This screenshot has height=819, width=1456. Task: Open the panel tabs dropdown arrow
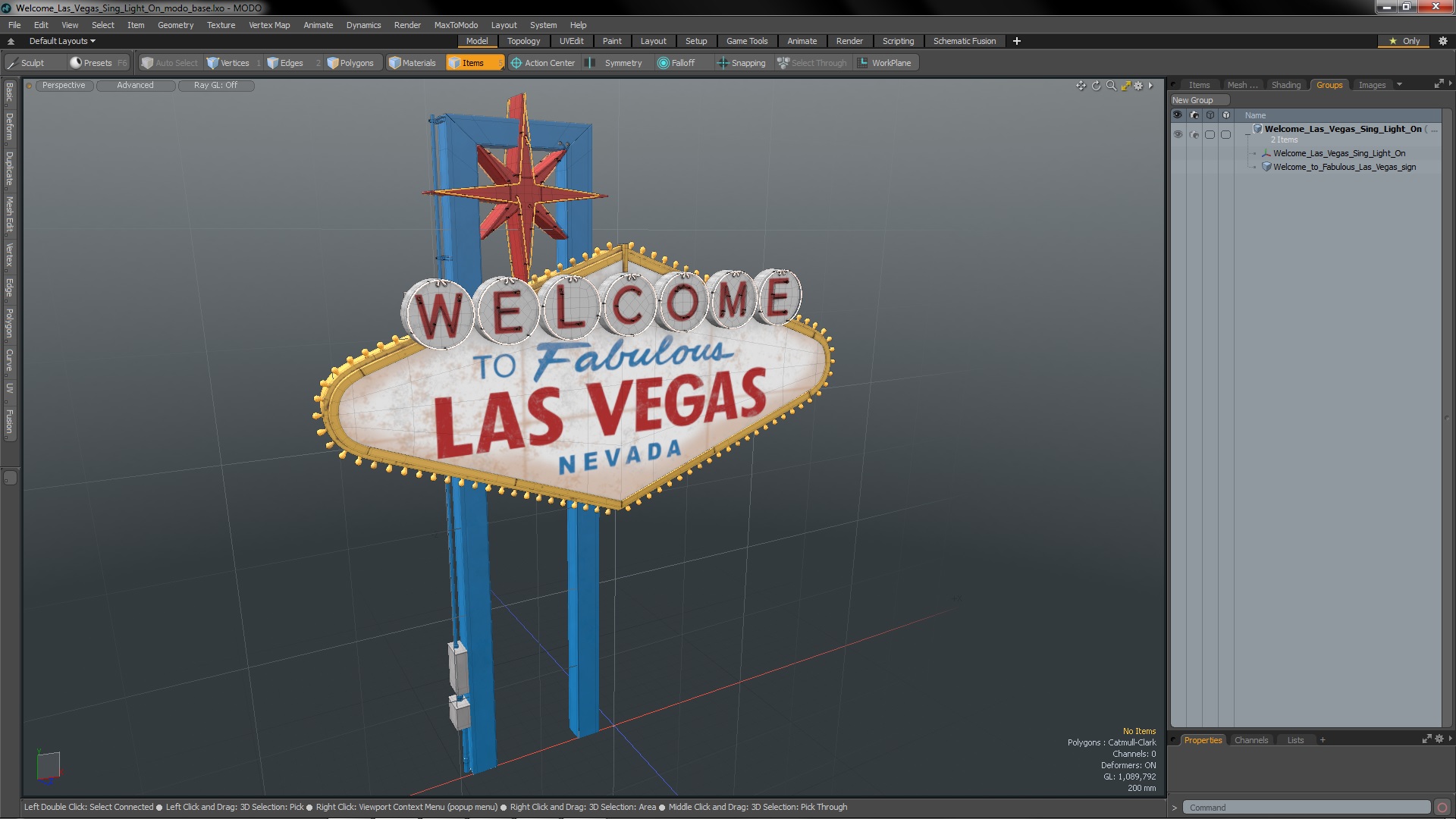[1400, 85]
